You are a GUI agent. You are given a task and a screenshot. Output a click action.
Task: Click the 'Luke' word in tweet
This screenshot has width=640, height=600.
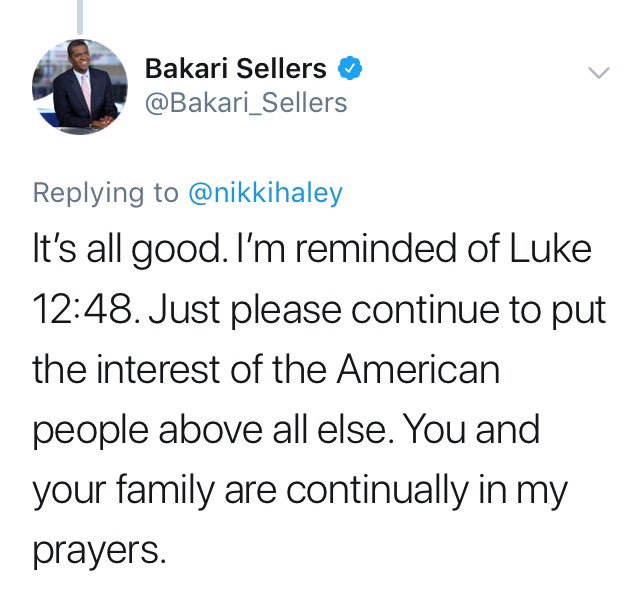[x=551, y=249]
